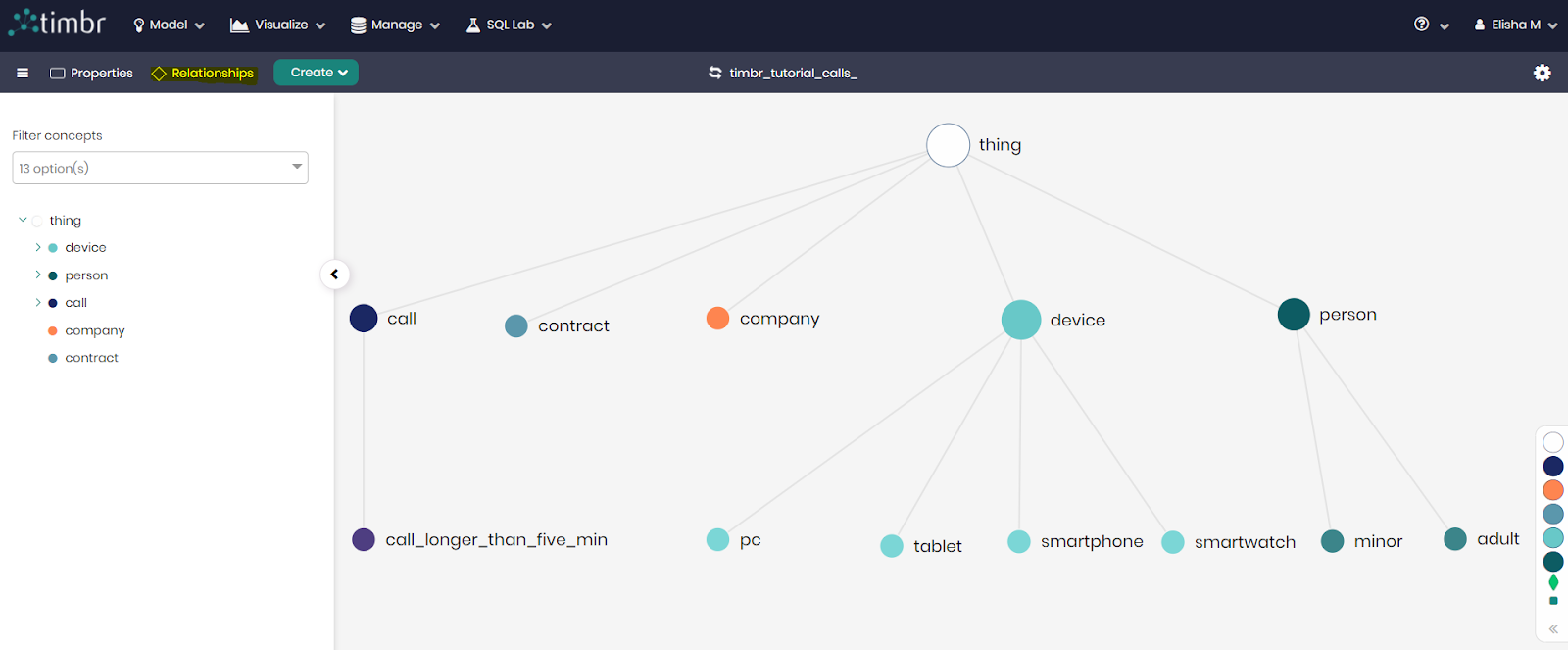The height and width of the screenshot is (650, 1568).
Task: Toggle the Properties view
Action: tap(91, 73)
